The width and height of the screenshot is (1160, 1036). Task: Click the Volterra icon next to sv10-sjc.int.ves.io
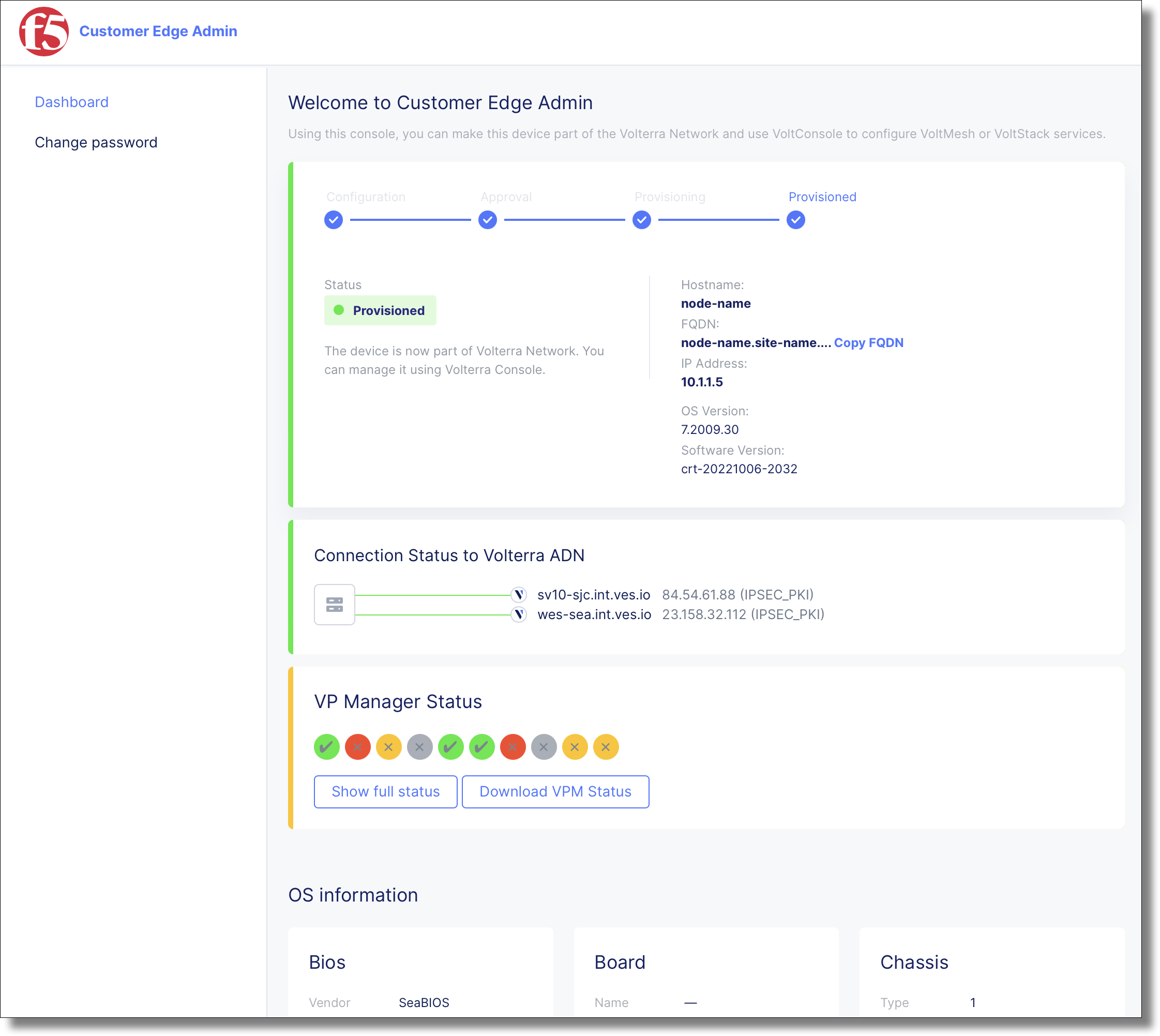coord(519,595)
